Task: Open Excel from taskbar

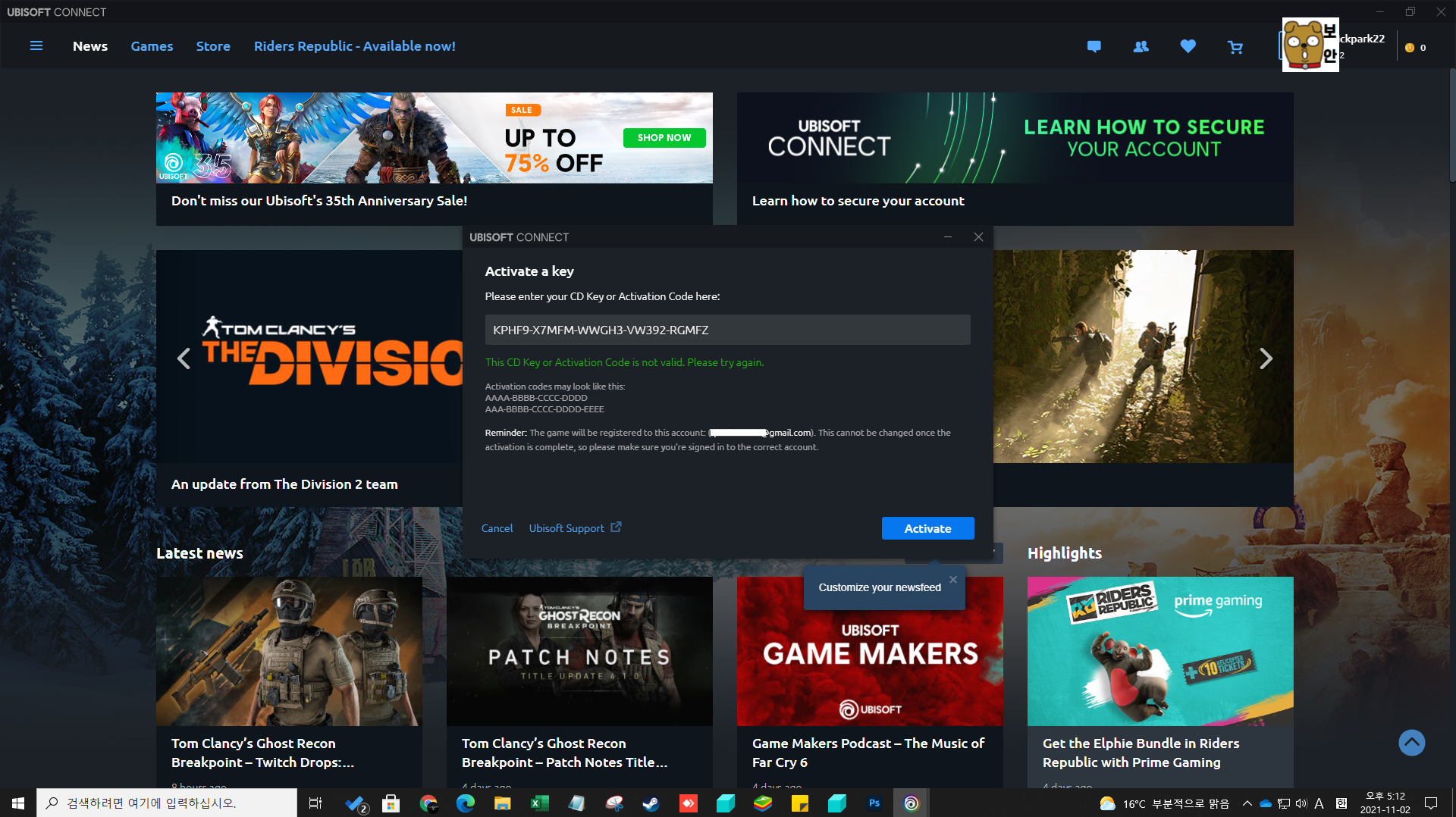Action: (539, 803)
